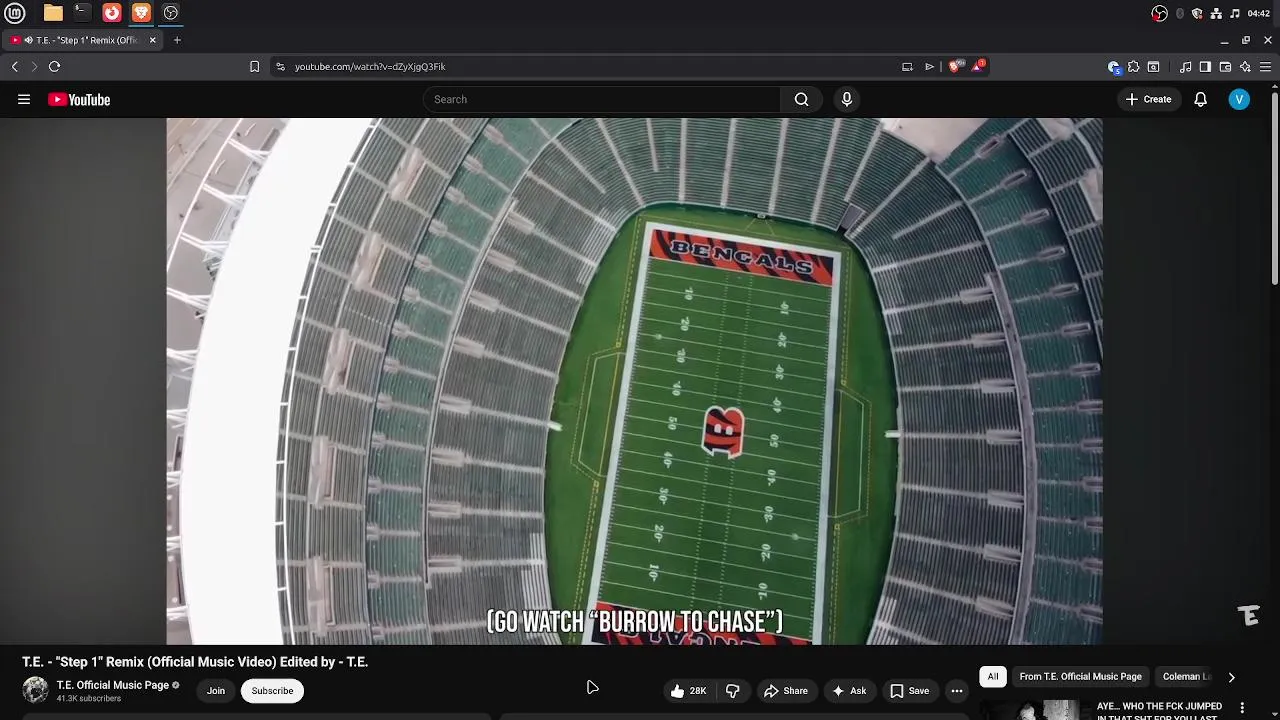Share this video
The width and height of the screenshot is (1280, 720).
786,691
